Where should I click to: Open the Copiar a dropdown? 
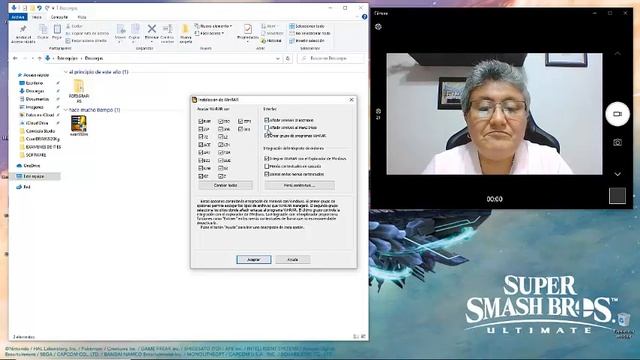[134, 41]
